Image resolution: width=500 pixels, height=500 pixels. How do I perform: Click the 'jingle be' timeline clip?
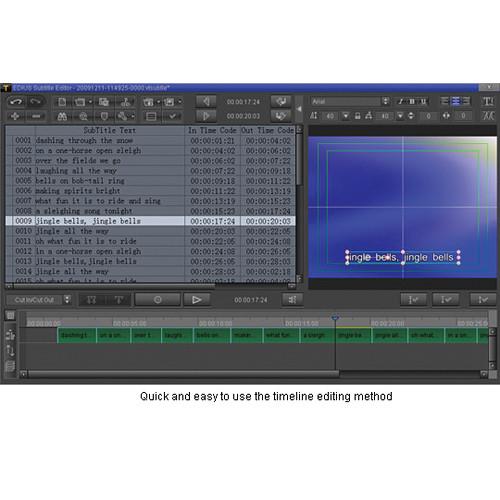(x=353, y=335)
